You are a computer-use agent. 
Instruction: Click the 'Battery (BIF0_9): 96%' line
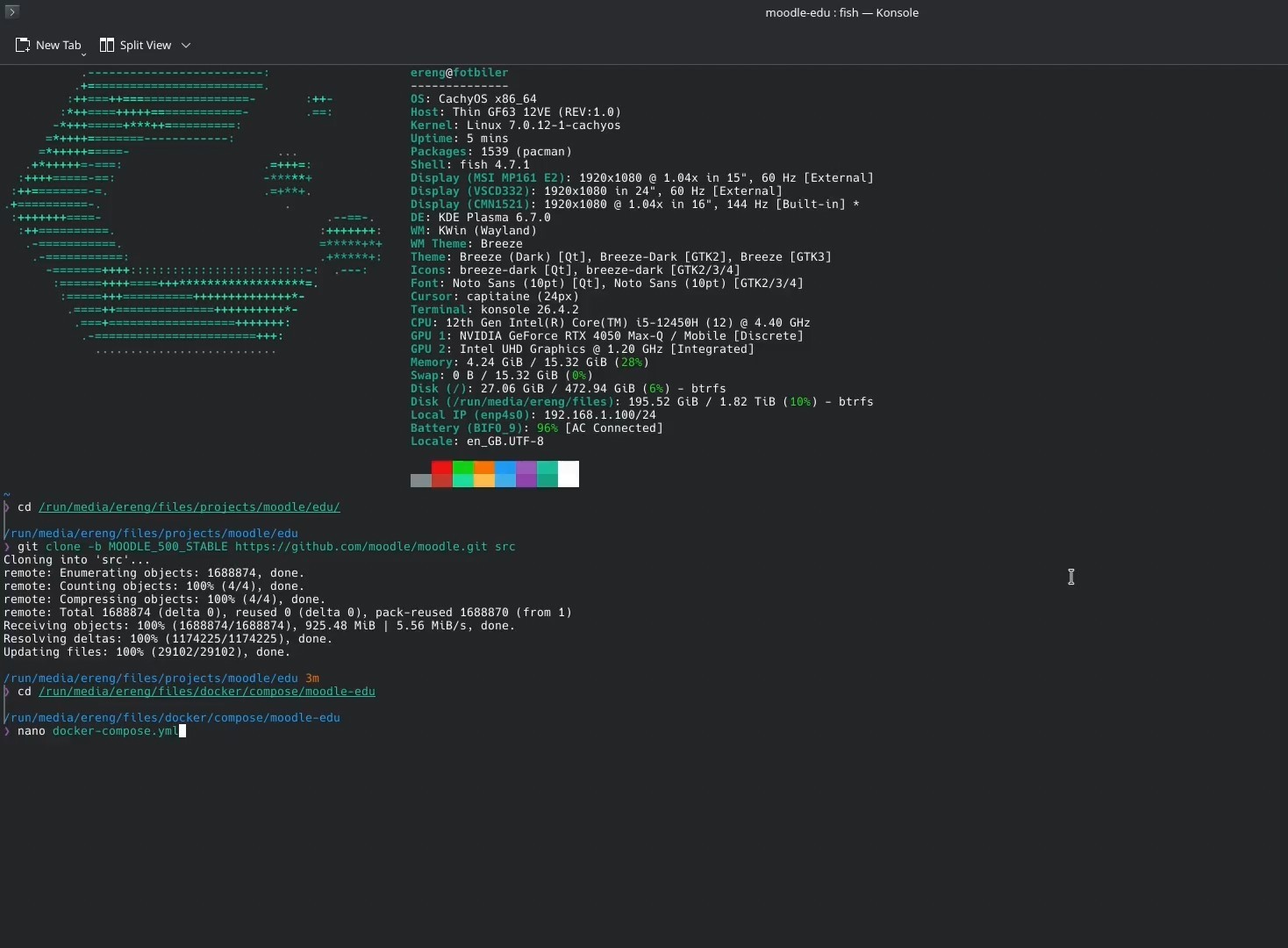coord(537,427)
